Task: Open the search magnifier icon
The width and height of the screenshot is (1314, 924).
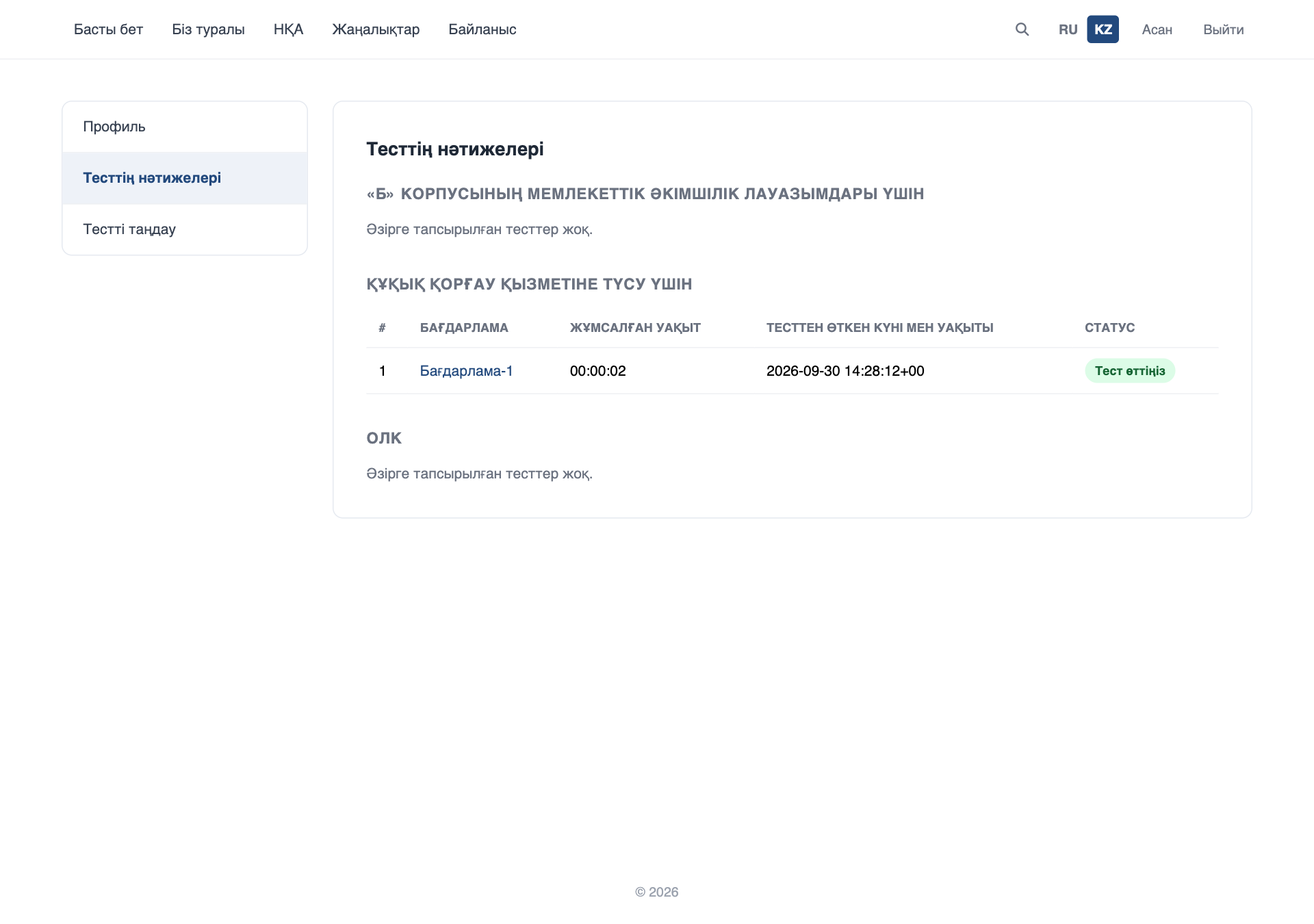Action: [1022, 29]
